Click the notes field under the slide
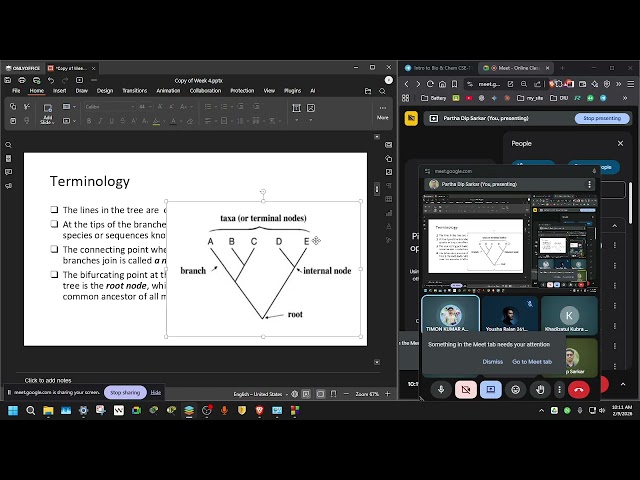Viewport: 640px width, 480px height. point(198,380)
